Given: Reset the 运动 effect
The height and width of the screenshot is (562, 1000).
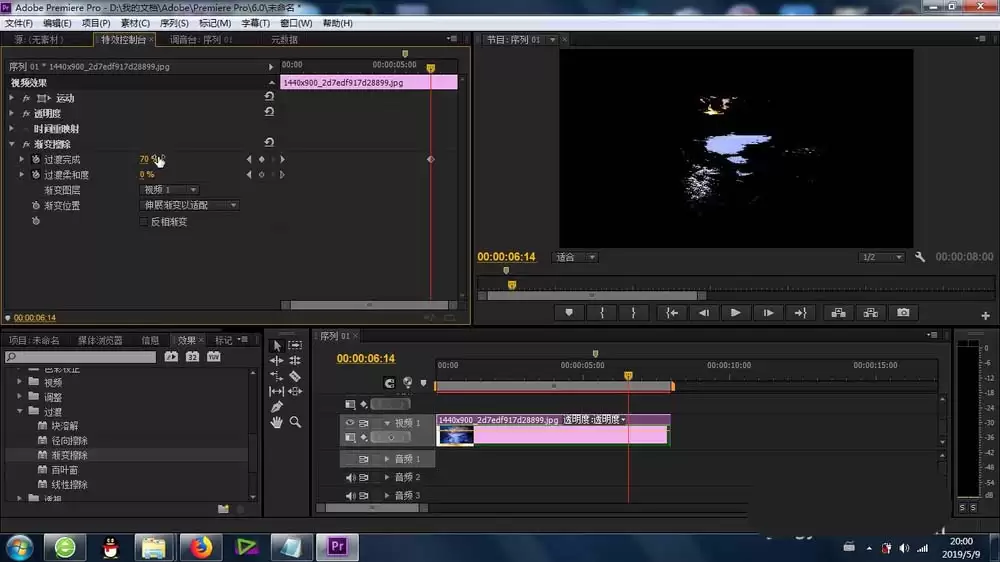Looking at the screenshot, I should (269, 96).
